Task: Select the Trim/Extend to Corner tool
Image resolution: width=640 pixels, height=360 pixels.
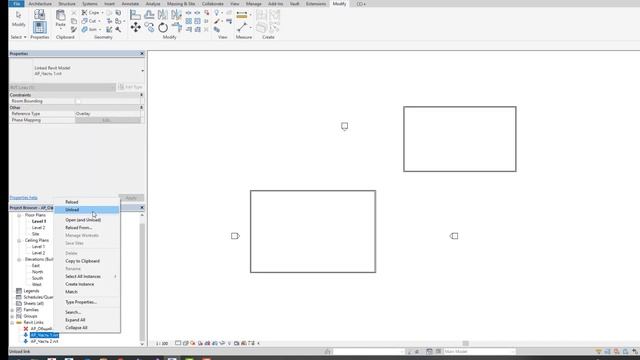Action: (176, 27)
